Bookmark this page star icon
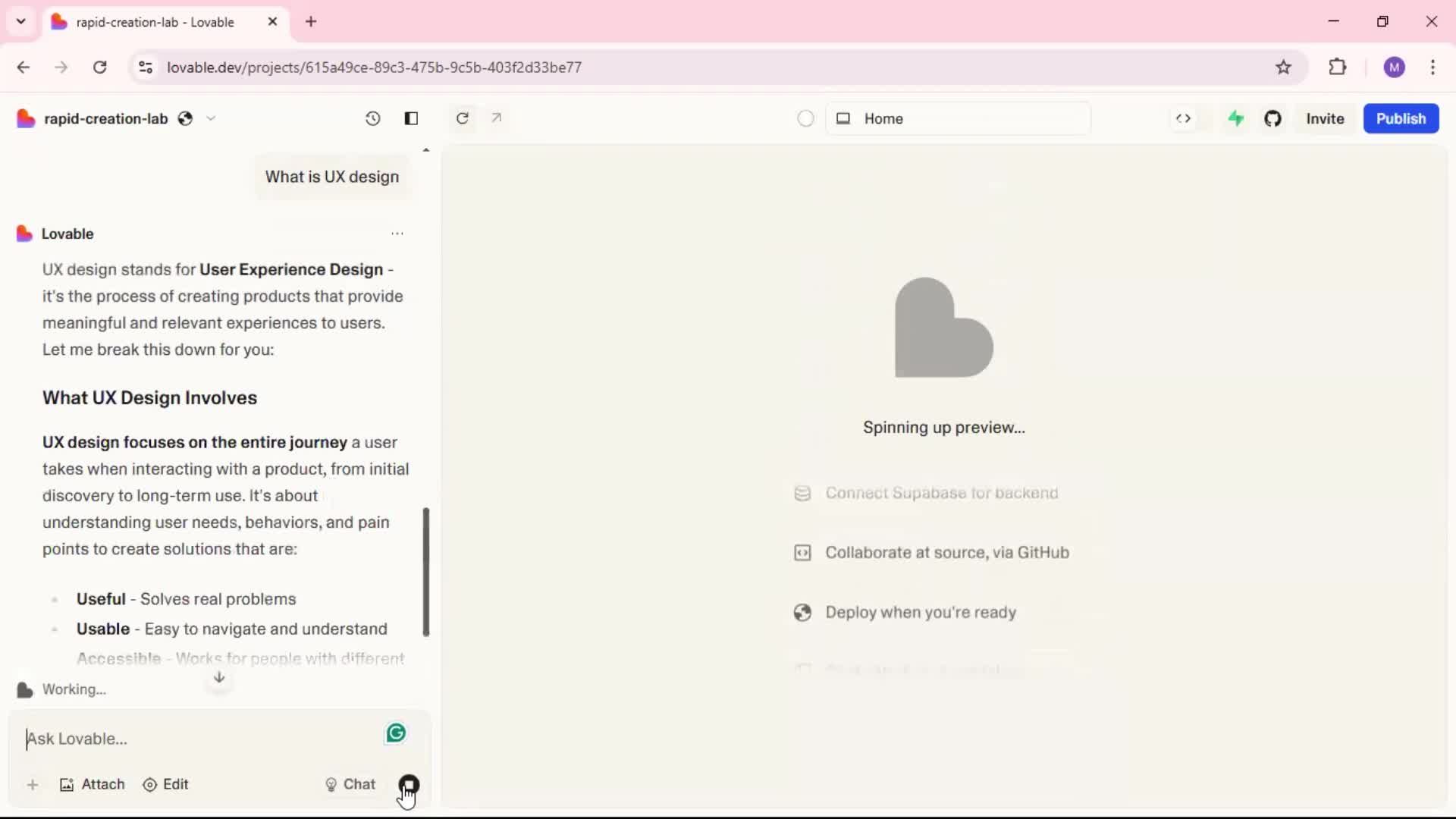This screenshot has width=1456, height=819. [1283, 67]
